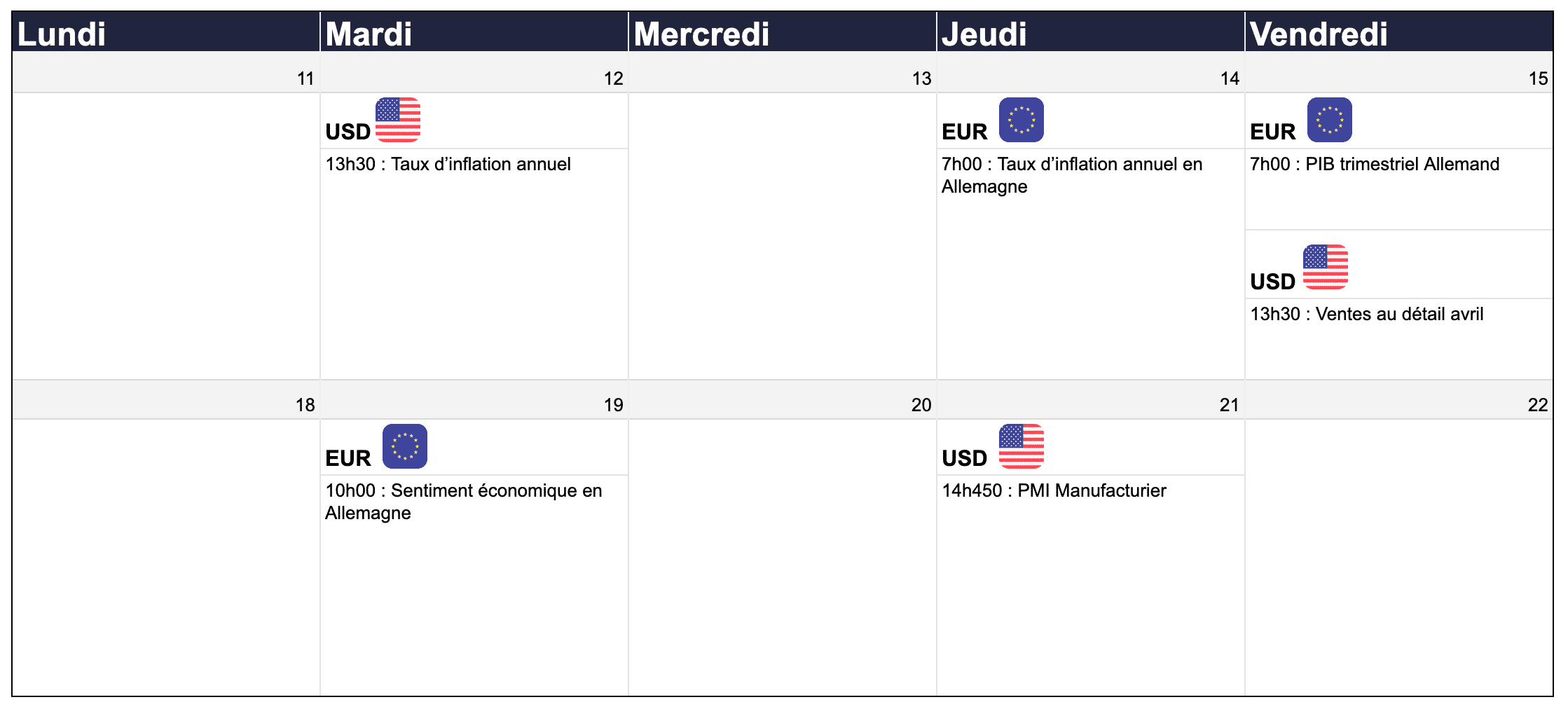Click the USD label on Thursday 21
Image resolution: width=1568 pixels, height=709 pixels.
965,458
